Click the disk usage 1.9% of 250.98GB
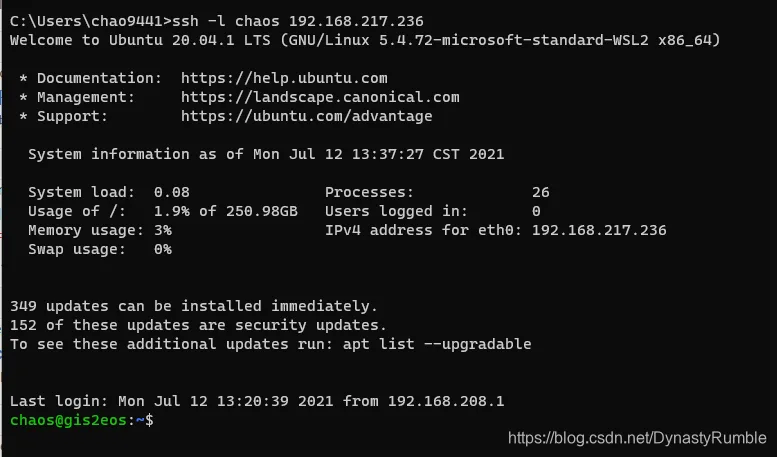This screenshot has width=777, height=457. [225, 211]
